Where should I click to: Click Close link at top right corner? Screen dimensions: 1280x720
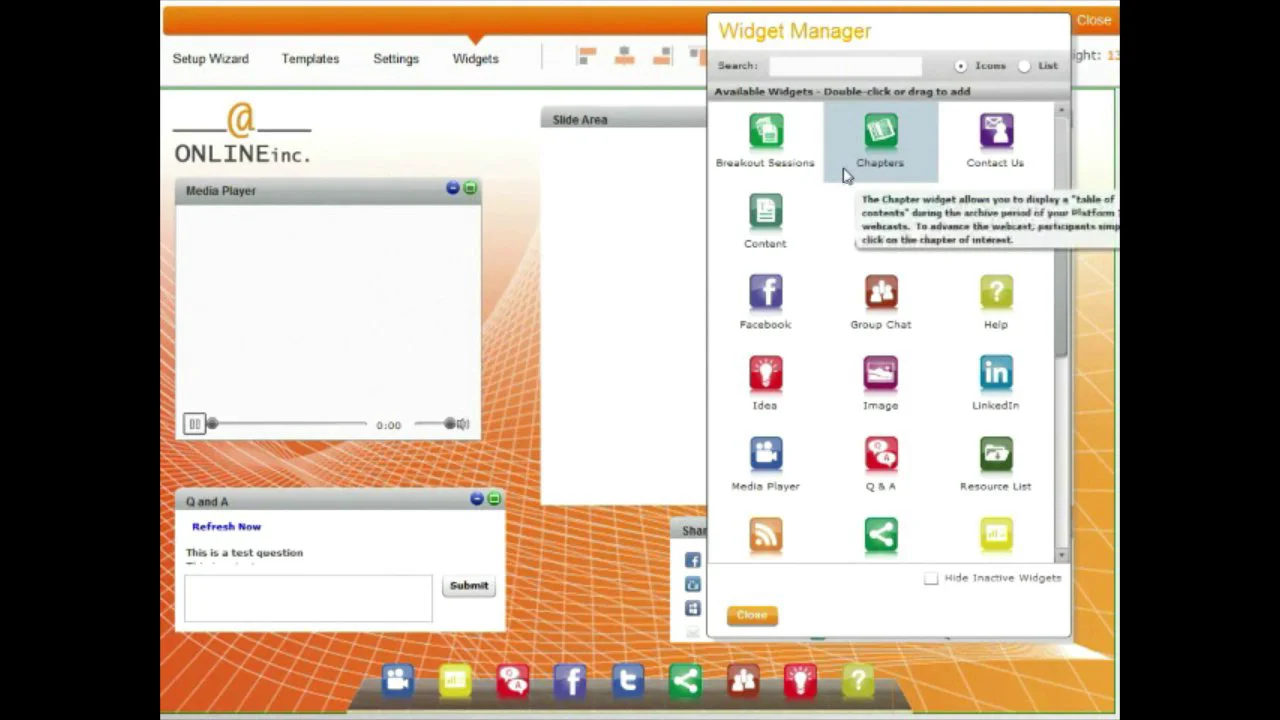click(1094, 20)
